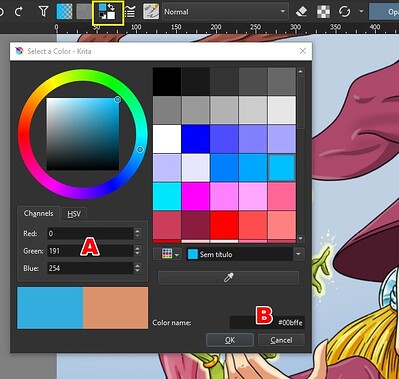399x379 pixels.
Task: Expand the Normal blending mode dropdown
Action: (x=225, y=12)
